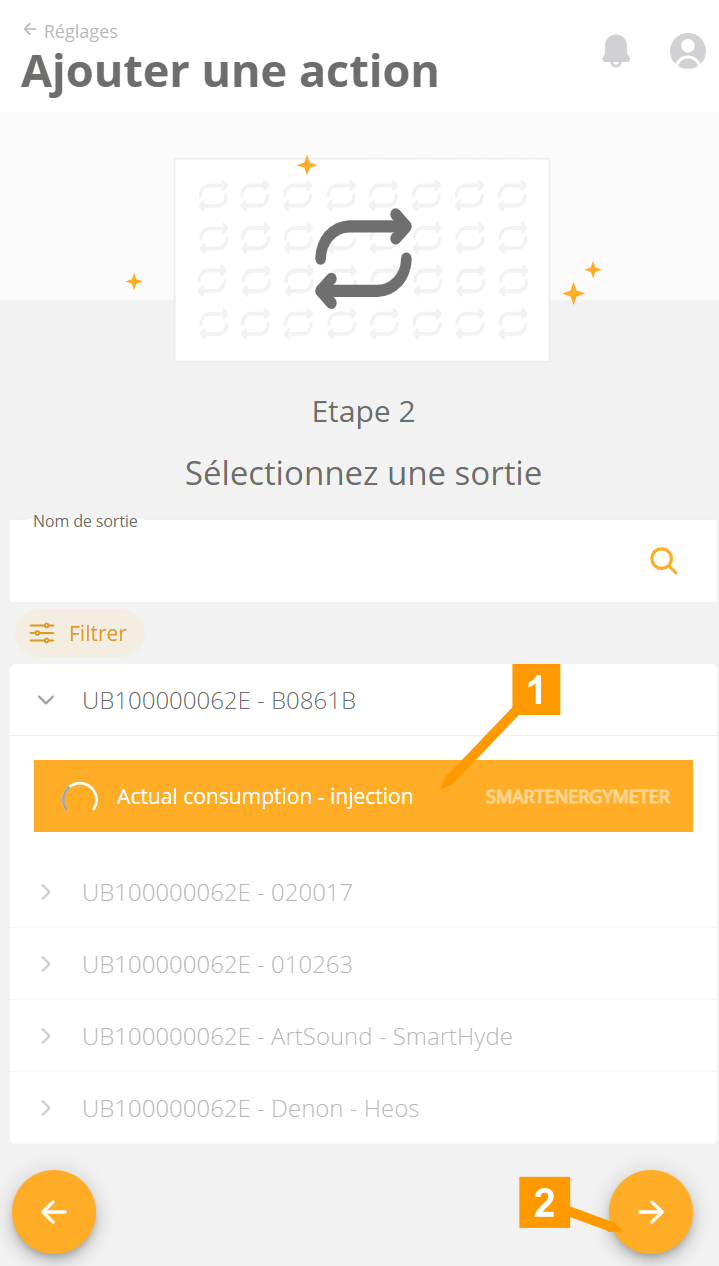Expand the UB100000062E - 010263 group
719x1266 pixels.
(x=46, y=964)
